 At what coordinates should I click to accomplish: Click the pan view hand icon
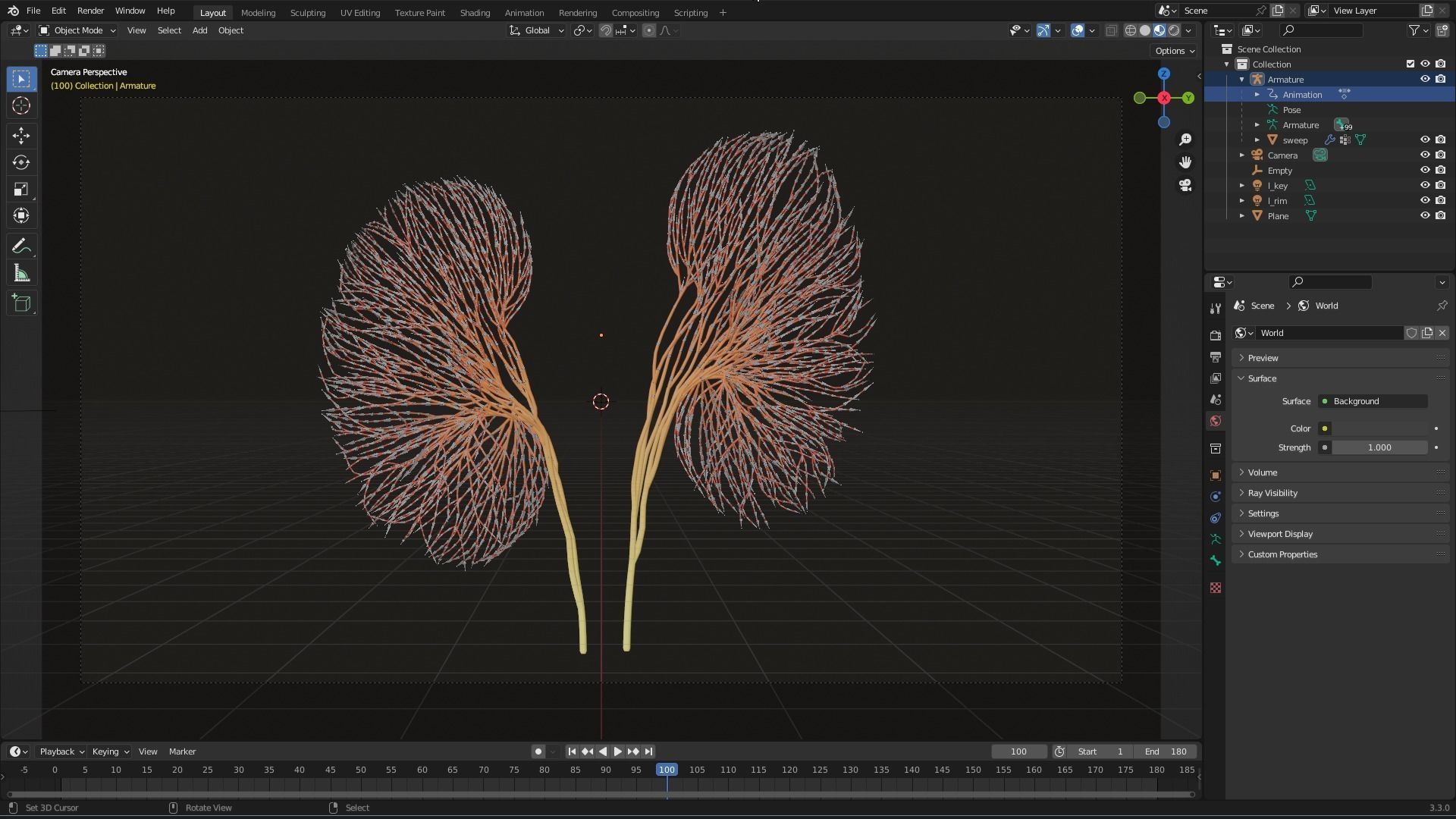coord(1185,162)
